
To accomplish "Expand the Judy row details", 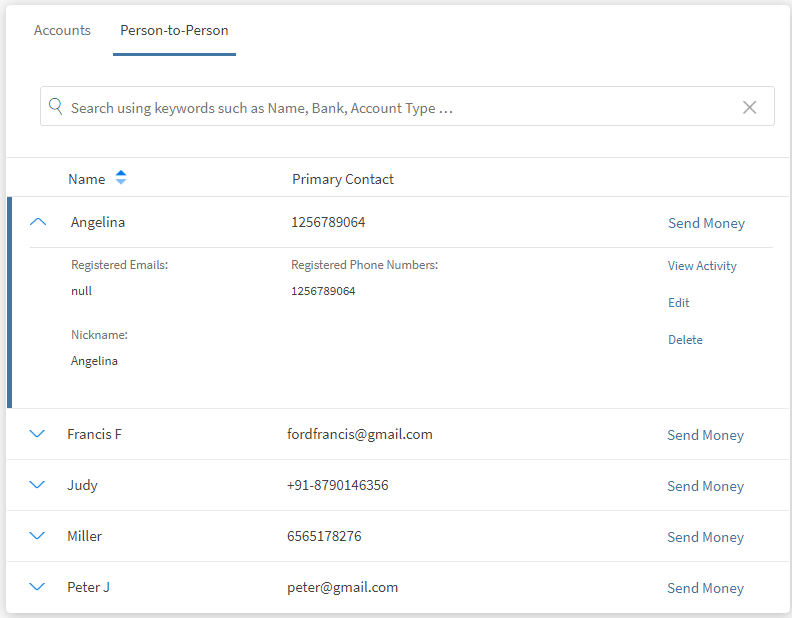I will pyautogui.click(x=38, y=485).
